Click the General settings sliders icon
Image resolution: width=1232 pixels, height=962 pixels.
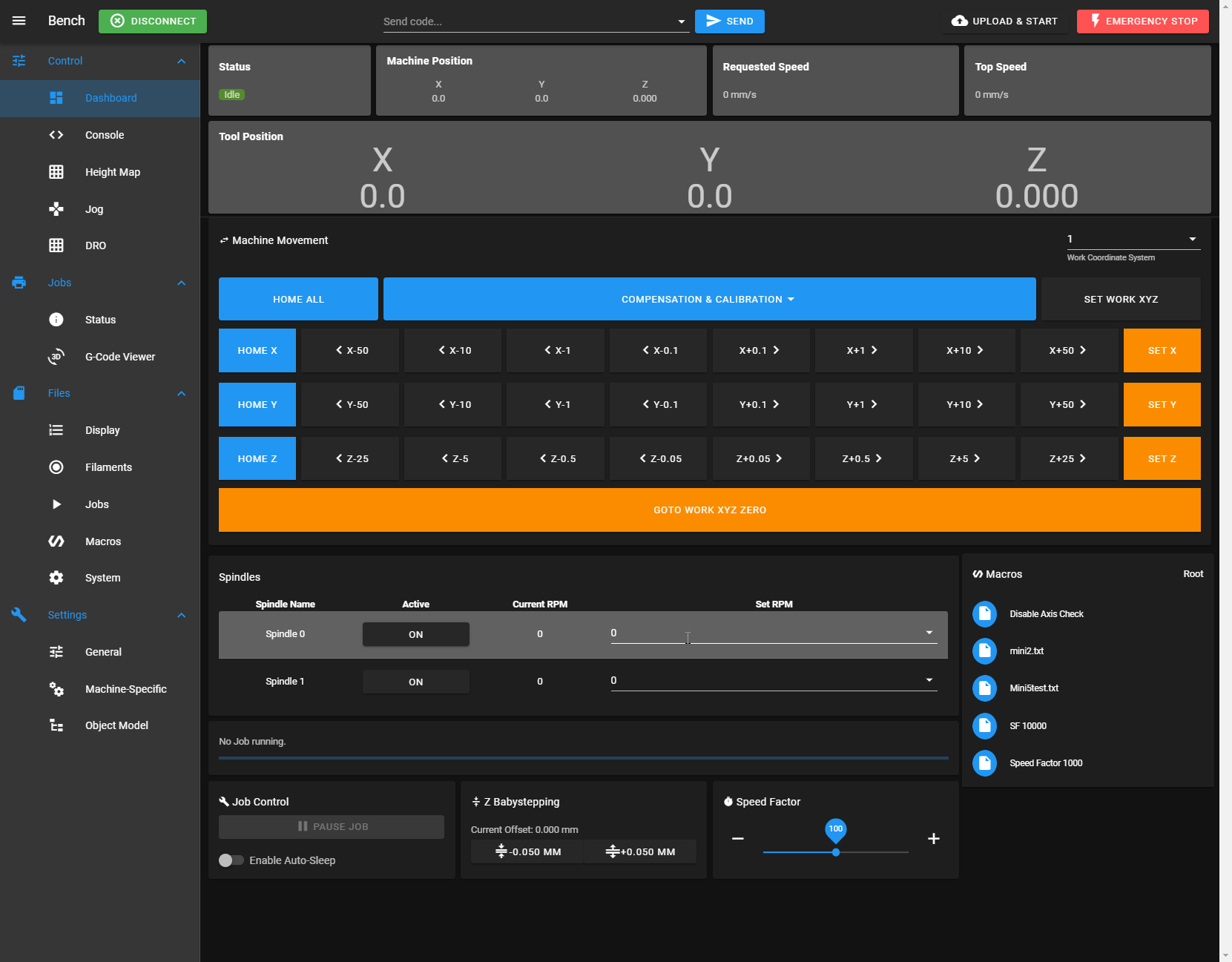(x=56, y=652)
